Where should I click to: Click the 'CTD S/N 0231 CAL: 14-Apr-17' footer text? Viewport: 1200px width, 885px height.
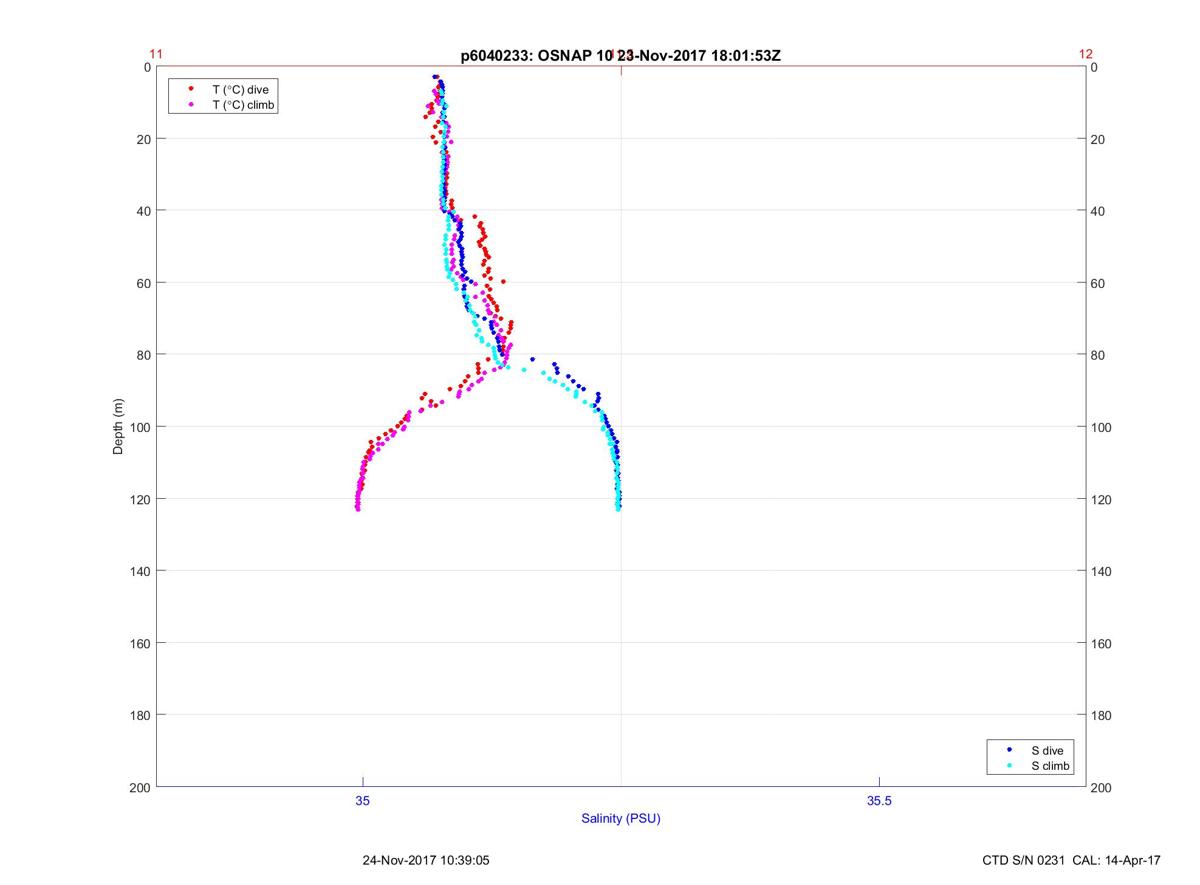tap(1072, 860)
